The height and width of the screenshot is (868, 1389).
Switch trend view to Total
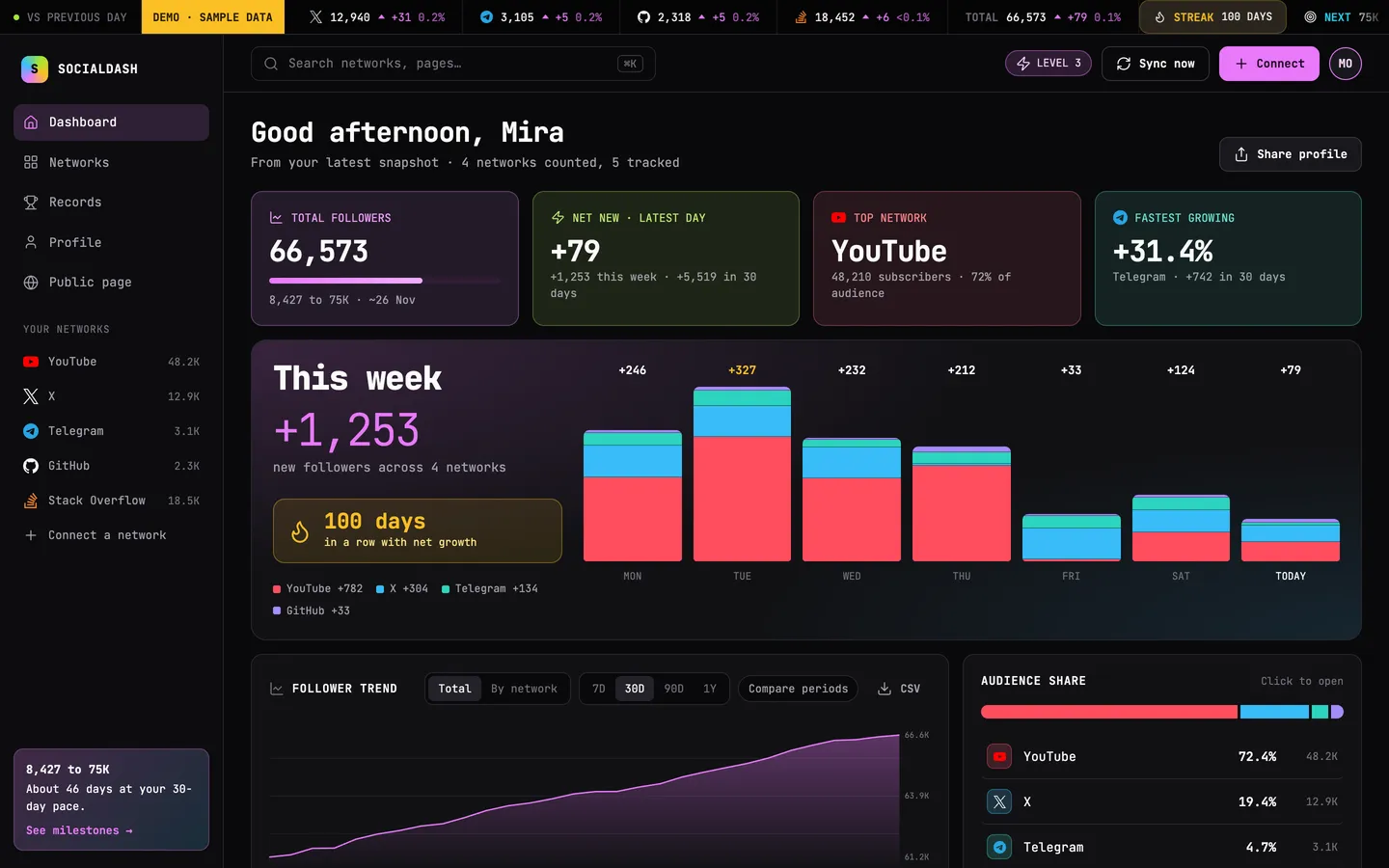(455, 689)
